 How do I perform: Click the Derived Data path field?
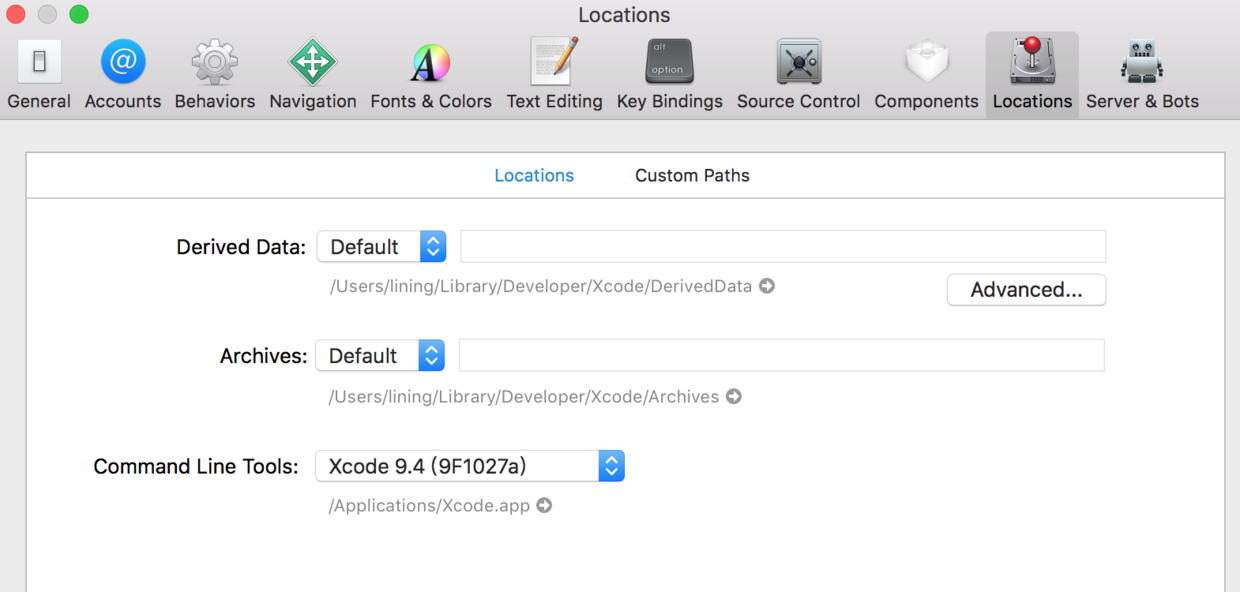(x=782, y=247)
